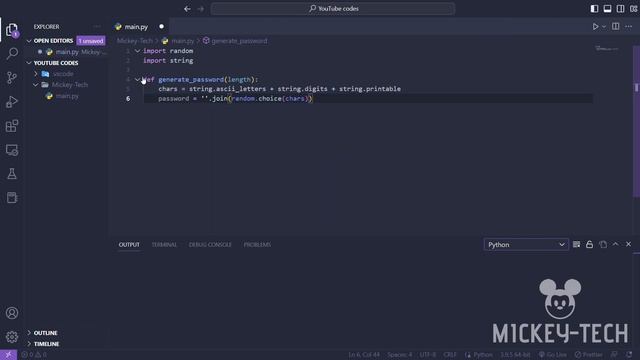Open Explorer views and more actions ellipsis
This screenshot has height=360, width=640.
click(x=97, y=27)
